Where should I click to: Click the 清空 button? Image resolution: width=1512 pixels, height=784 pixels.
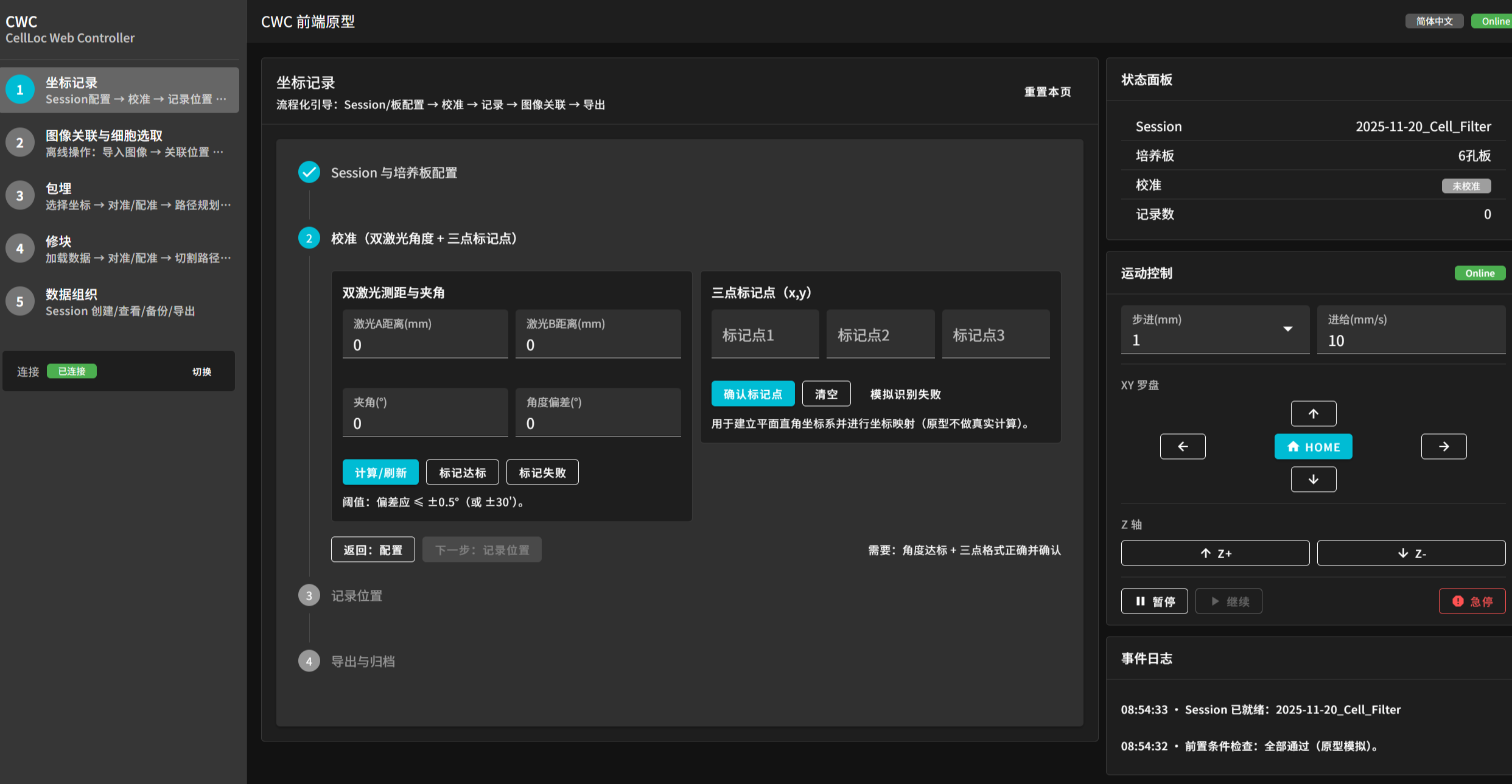point(826,394)
